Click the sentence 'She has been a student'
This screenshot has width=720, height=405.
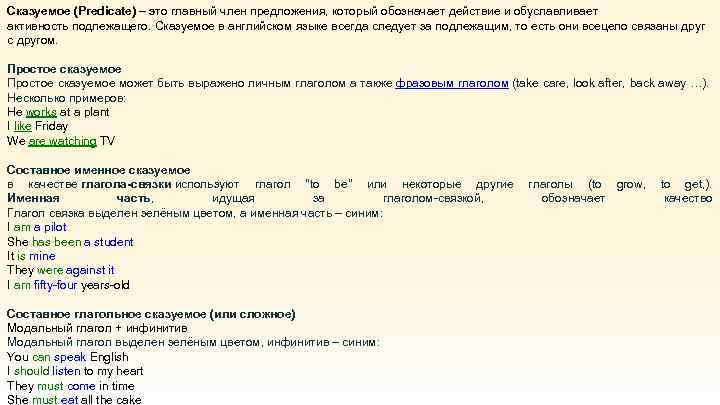(x=70, y=242)
